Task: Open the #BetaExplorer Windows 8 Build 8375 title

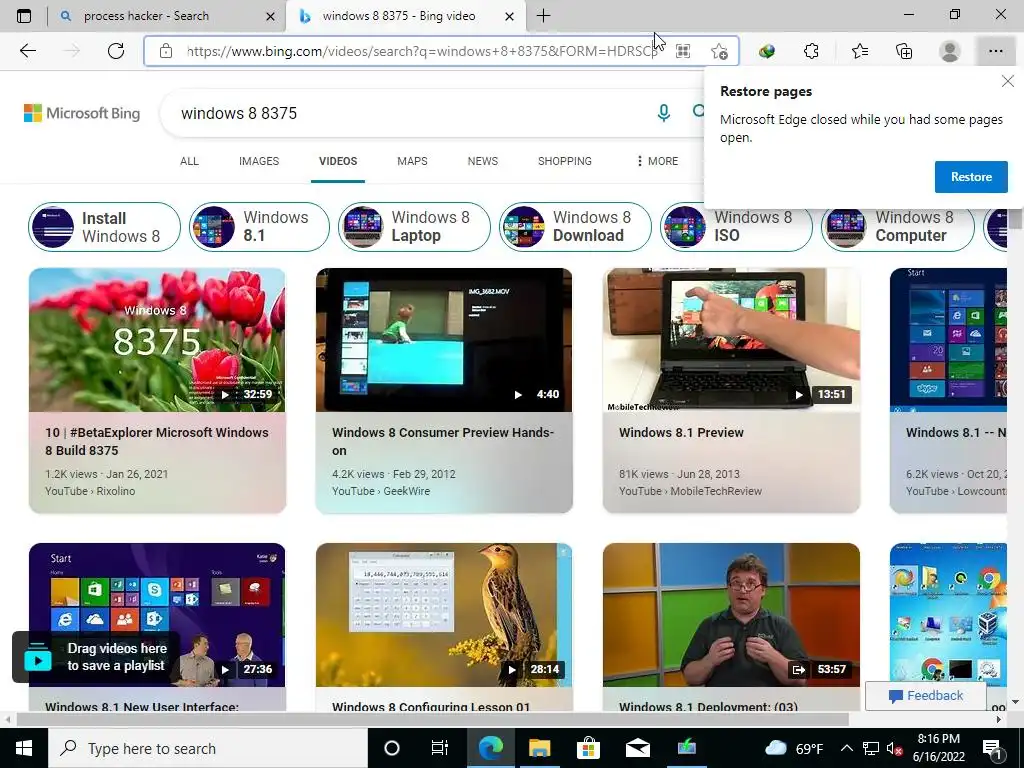Action: click(157, 441)
